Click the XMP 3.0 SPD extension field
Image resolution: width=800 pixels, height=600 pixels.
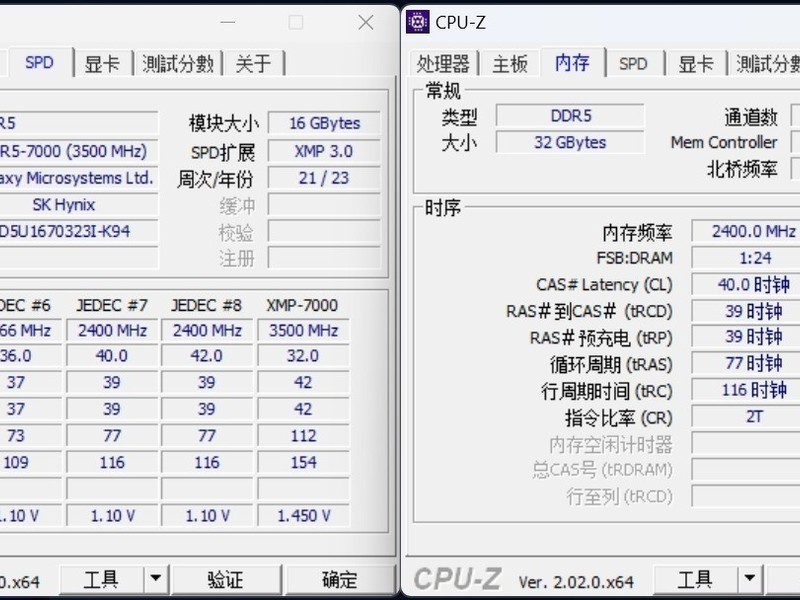[324, 151]
